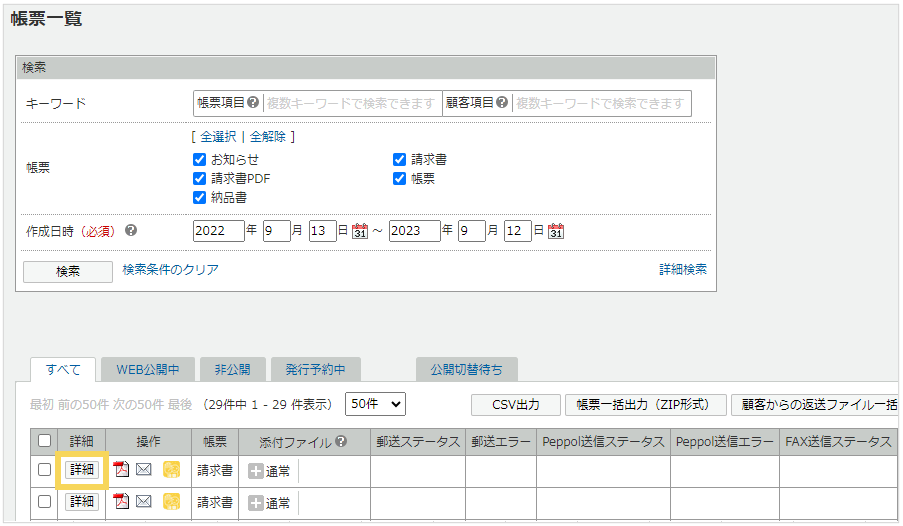Viewport: 903px width, 526px height.
Task: Tick select-all checkbox in table header
Action: (x=44, y=441)
